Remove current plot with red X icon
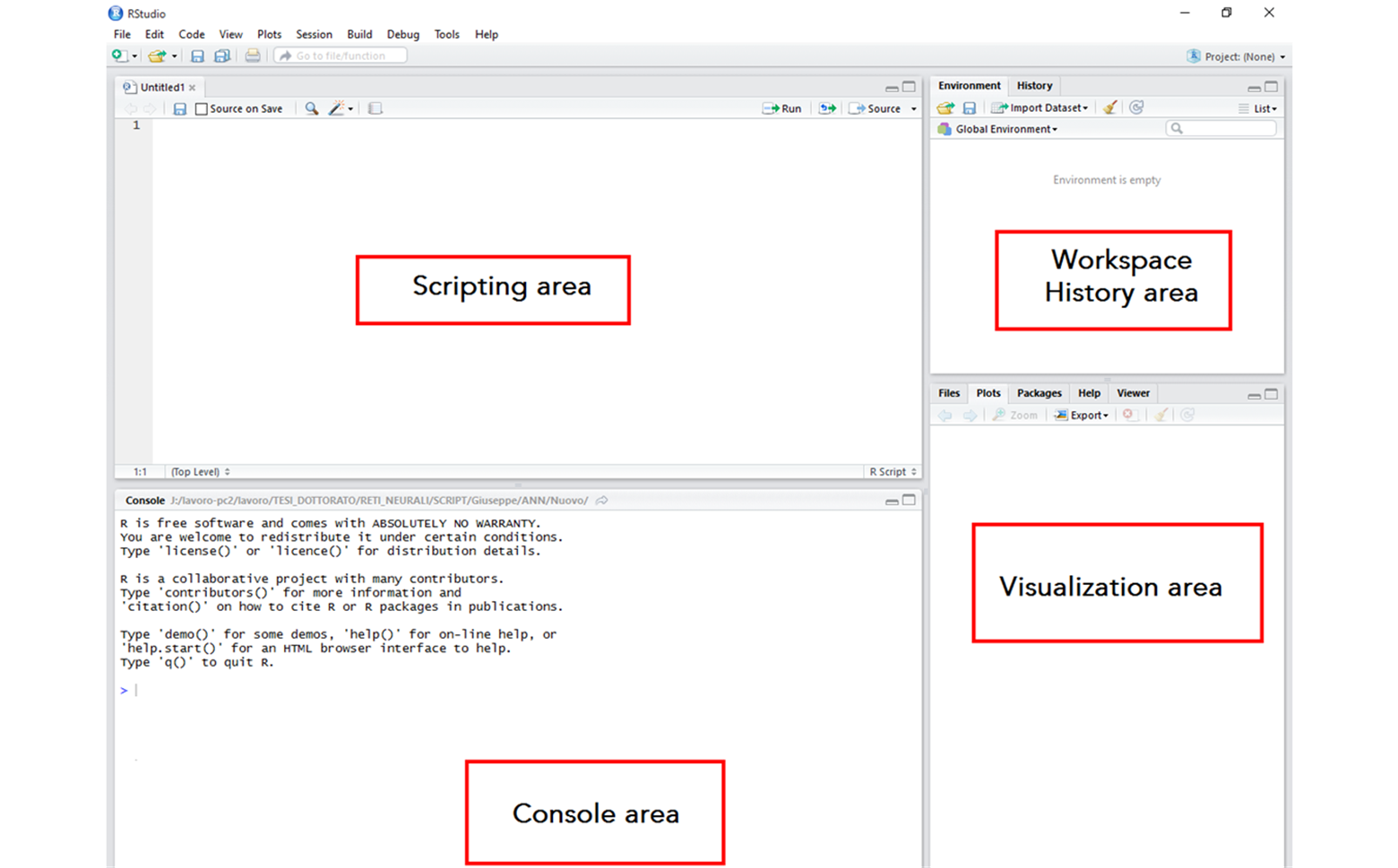Image resolution: width=1398 pixels, height=868 pixels. click(x=1129, y=415)
